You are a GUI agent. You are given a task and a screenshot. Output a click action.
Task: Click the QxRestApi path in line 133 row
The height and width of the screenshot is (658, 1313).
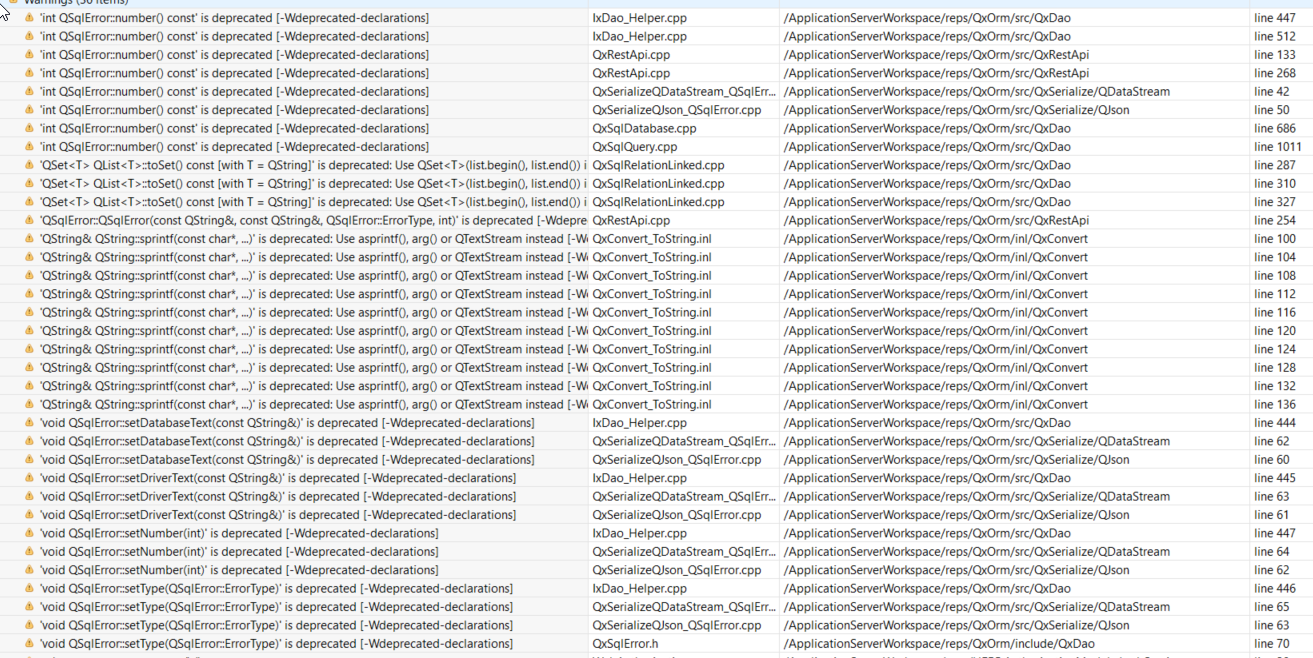(936, 55)
